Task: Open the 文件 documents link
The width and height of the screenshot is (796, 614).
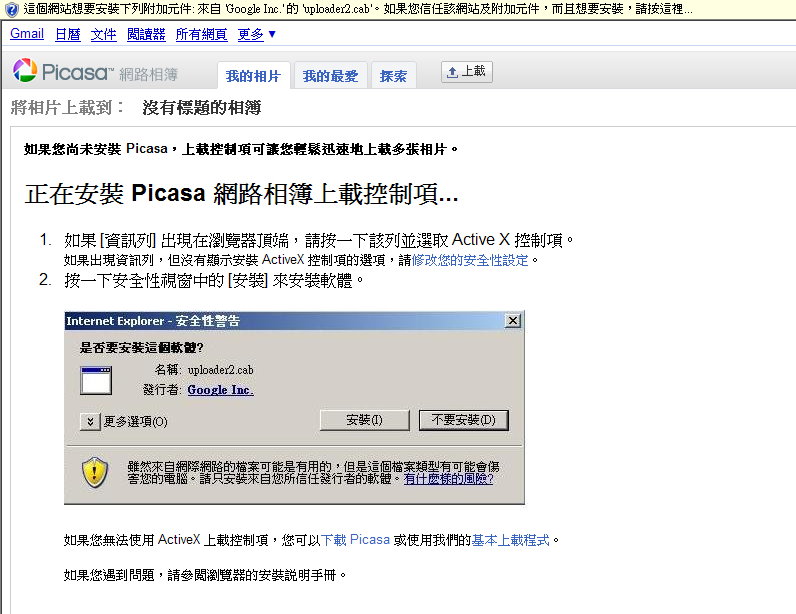Action: tap(104, 34)
